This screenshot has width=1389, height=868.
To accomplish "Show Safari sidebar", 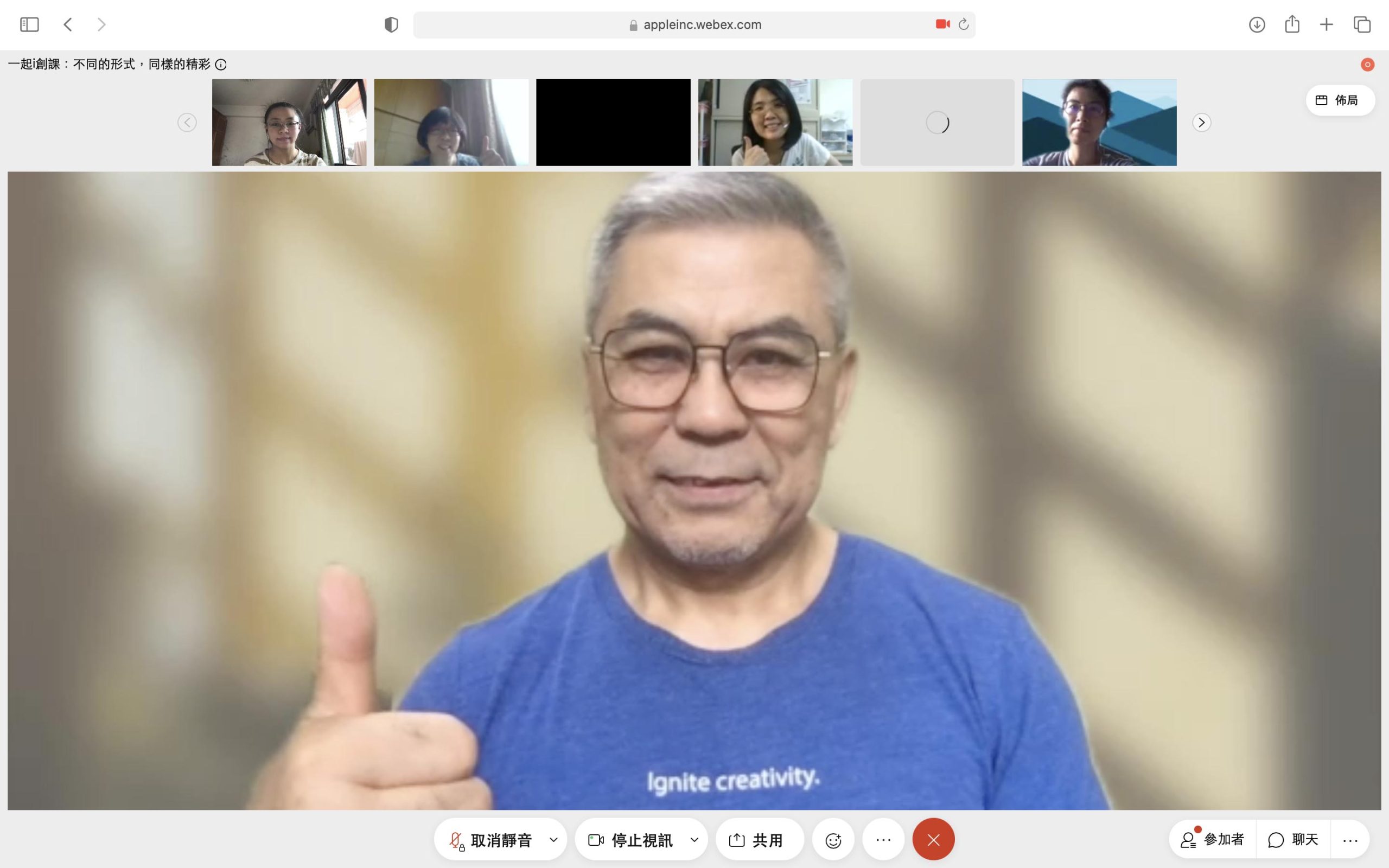I will click(x=29, y=25).
